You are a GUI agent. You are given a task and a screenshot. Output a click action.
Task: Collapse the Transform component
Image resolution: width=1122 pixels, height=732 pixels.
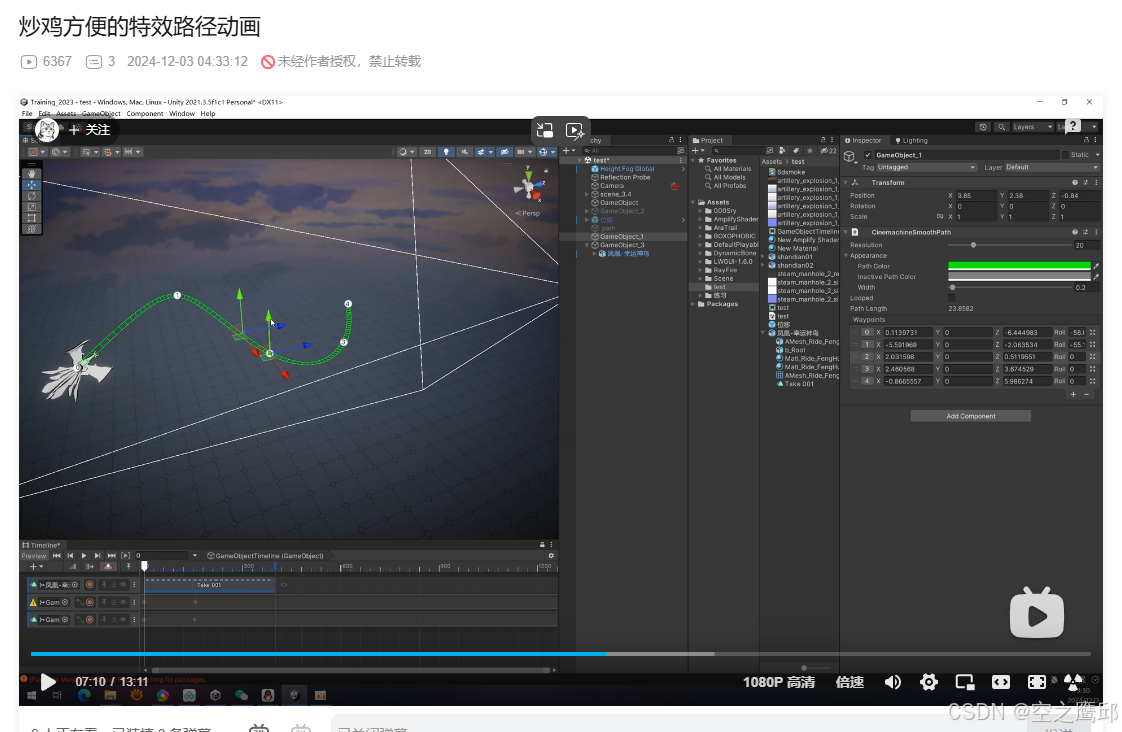point(845,182)
